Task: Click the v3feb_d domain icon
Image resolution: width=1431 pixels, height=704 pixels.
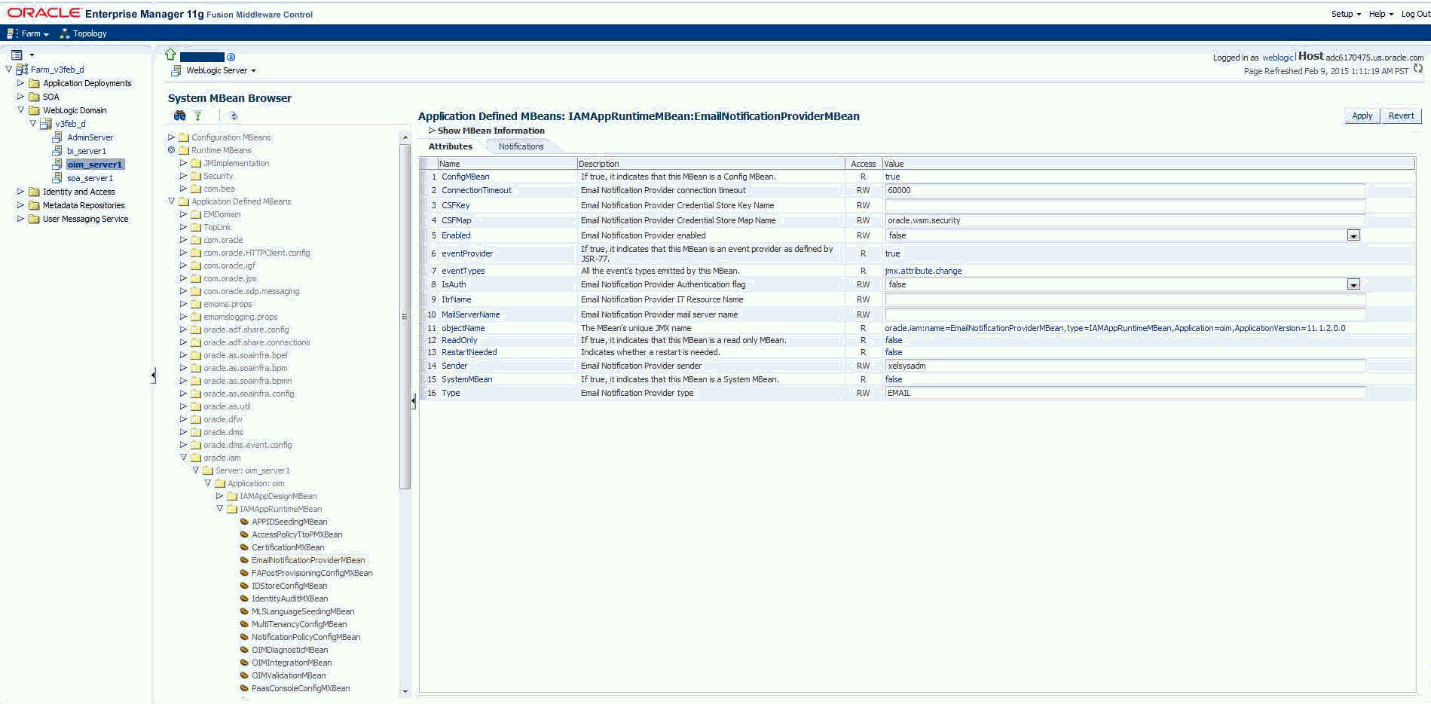Action: 45,124
